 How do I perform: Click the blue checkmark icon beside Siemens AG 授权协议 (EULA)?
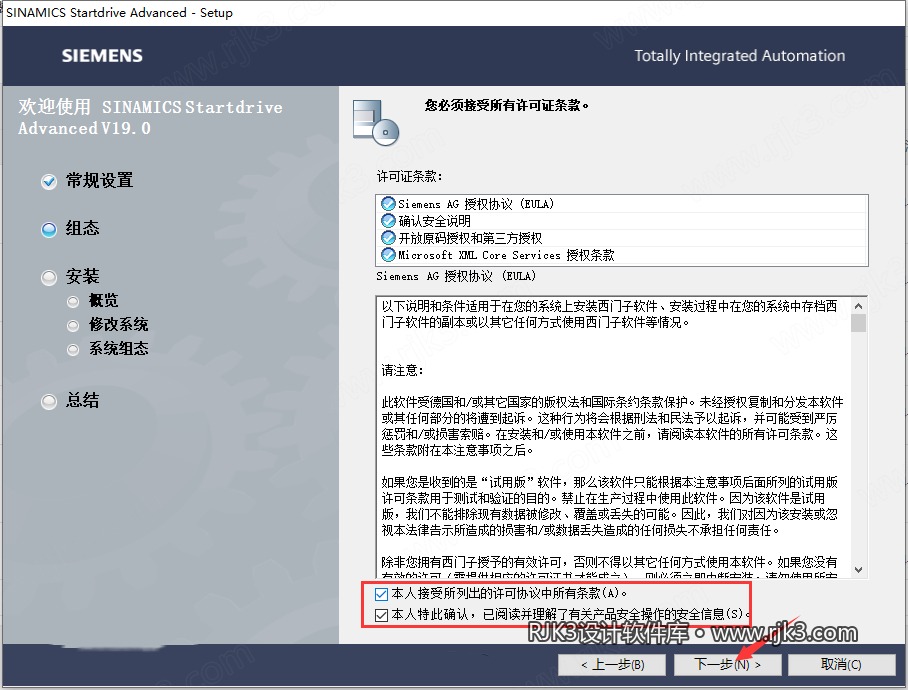[388, 204]
